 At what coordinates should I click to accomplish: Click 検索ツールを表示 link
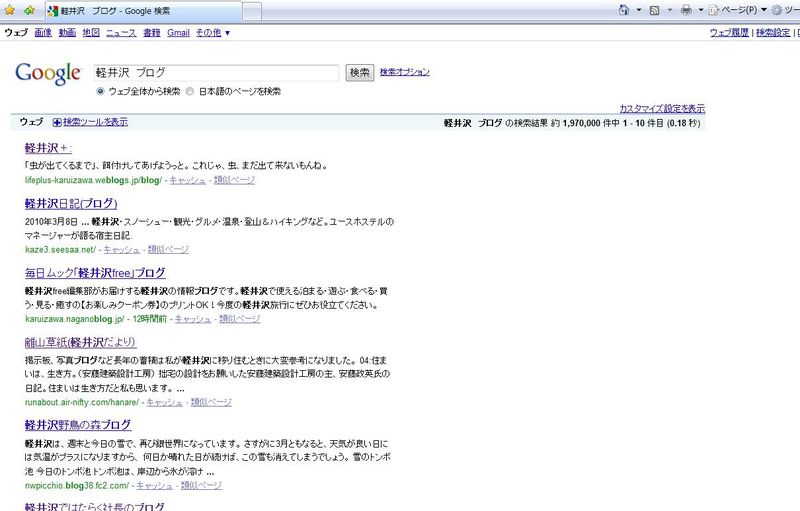(x=95, y=122)
